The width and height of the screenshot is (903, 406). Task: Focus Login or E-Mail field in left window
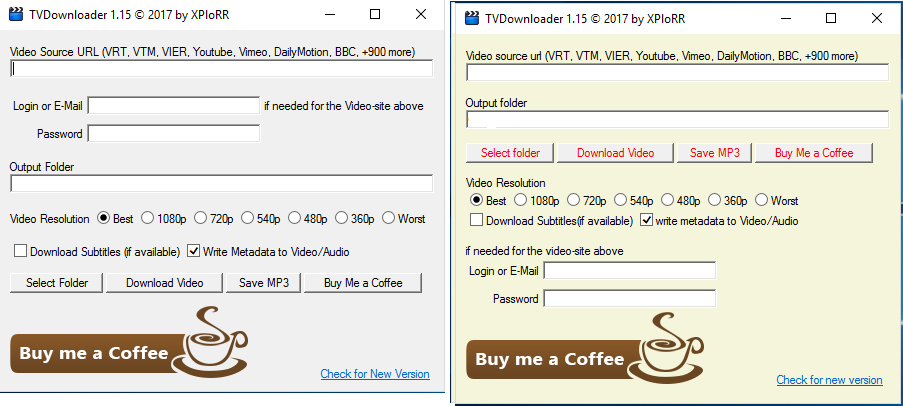[x=173, y=105]
